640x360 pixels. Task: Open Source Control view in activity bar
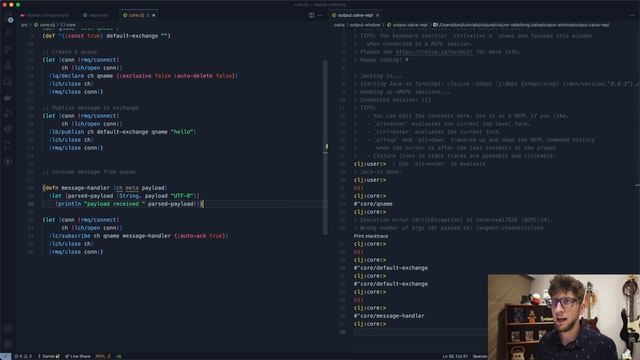pyautogui.click(x=8, y=49)
